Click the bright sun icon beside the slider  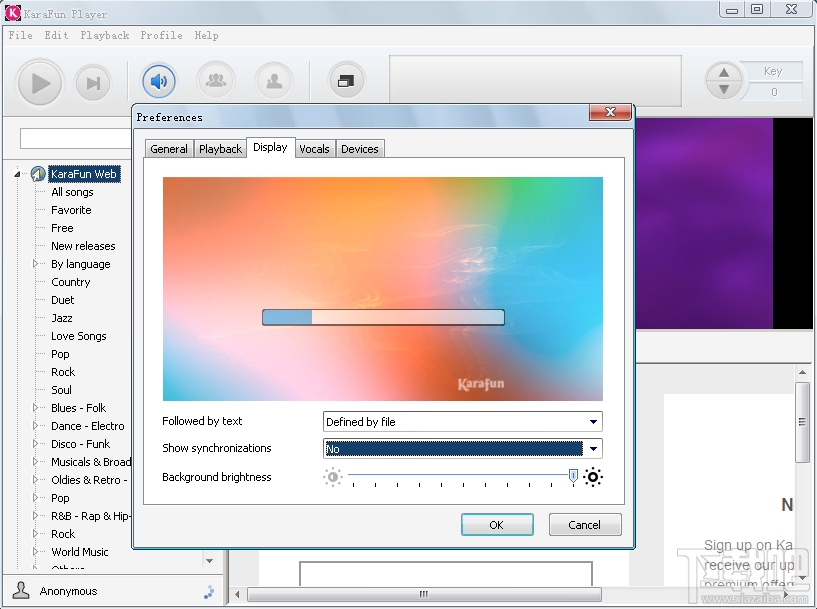point(593,477)
